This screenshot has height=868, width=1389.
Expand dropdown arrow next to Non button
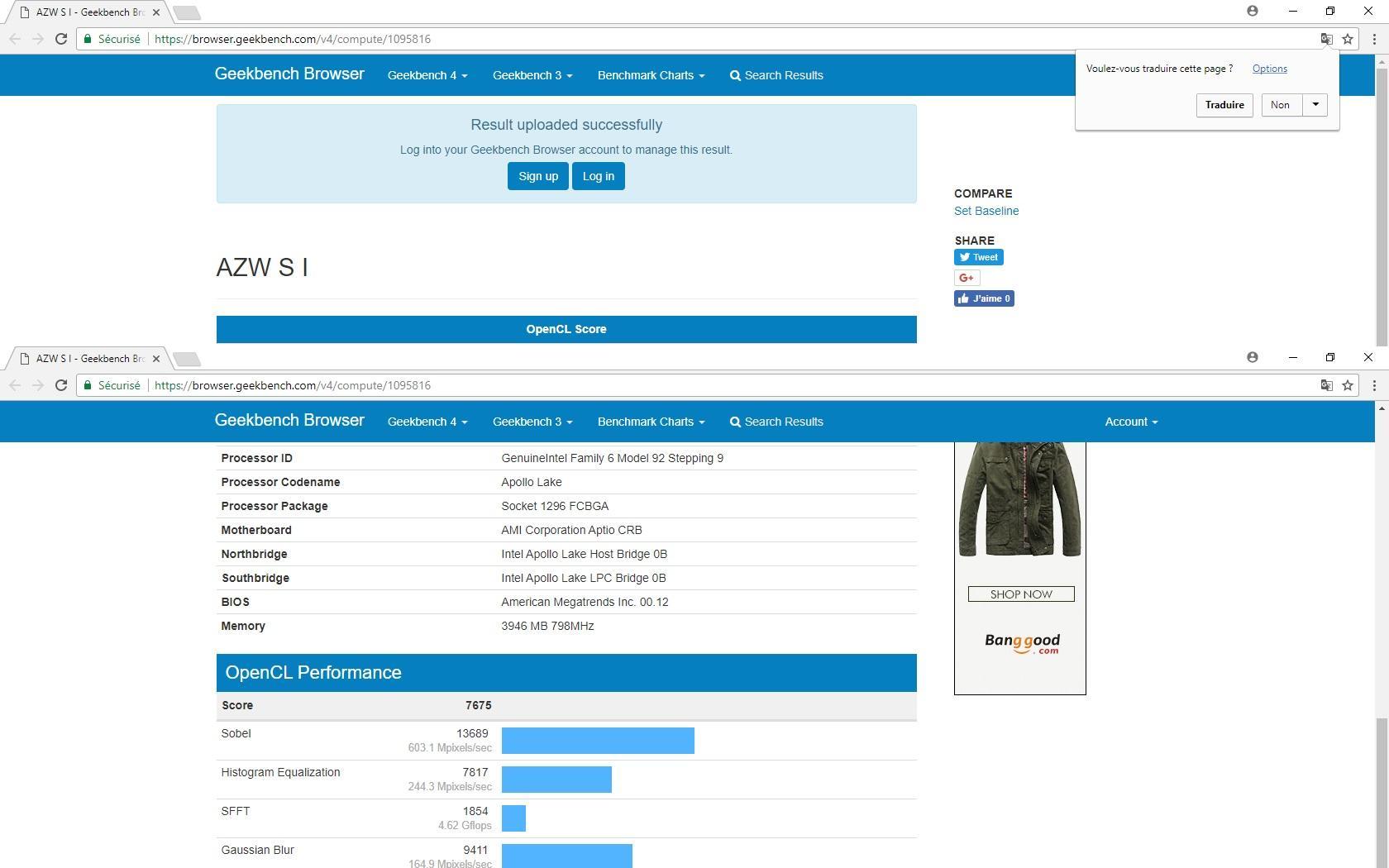pyautogui.click(x=1315, y=105)
